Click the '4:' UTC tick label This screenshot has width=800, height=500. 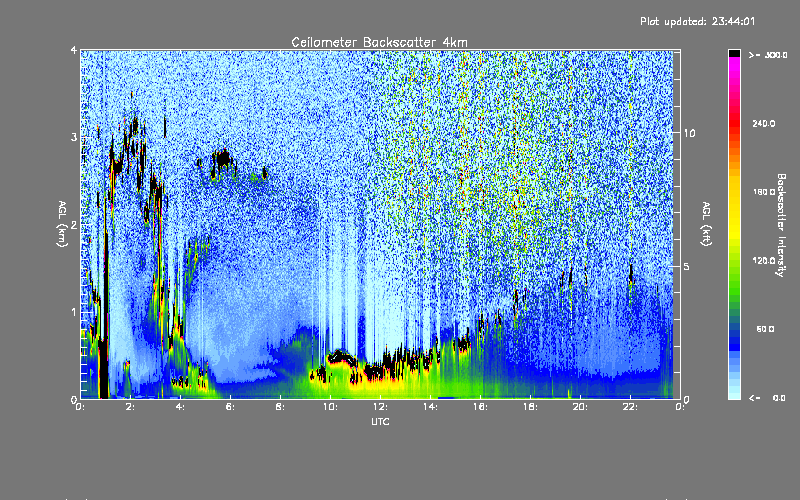(x=181, y=407)
